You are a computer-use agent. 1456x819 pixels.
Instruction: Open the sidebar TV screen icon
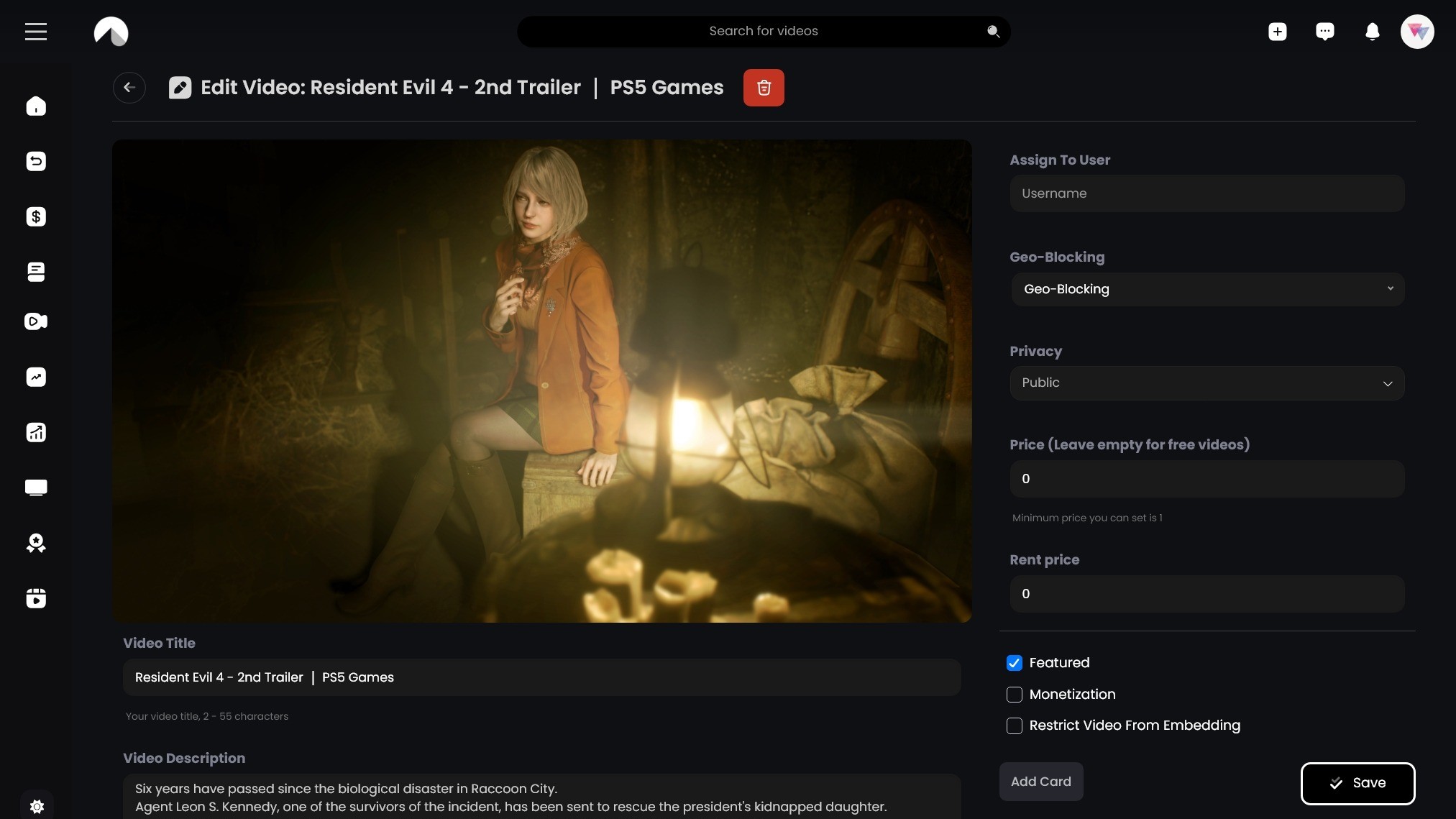coord(36,488)
